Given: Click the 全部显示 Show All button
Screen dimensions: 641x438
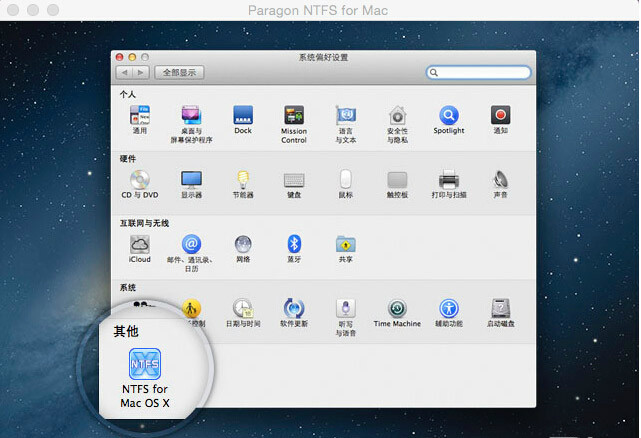Looking at the screenshot, I should point(179,73).
